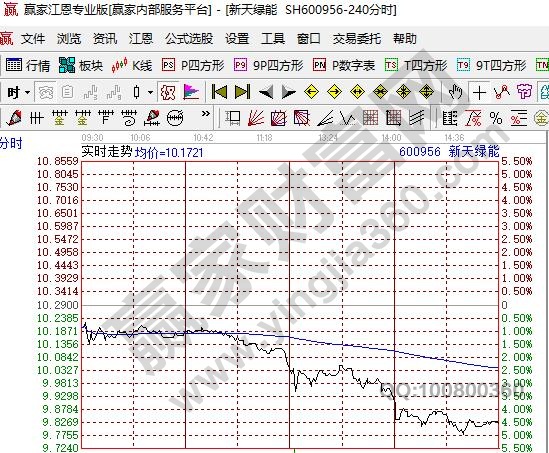Select the hand pan tool
This screenshot has width=549, height=453.
(456, 92)
